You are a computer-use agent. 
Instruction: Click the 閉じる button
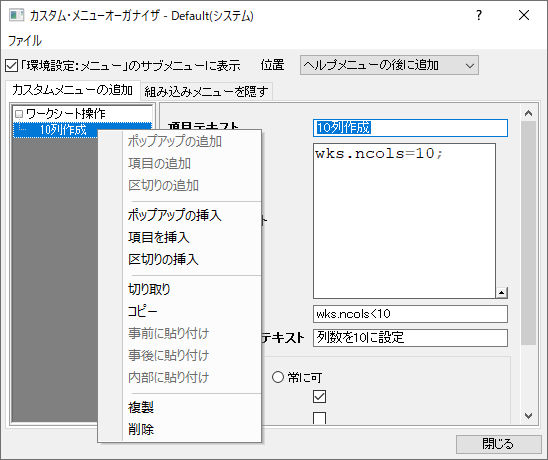click(x=498, y=444)
